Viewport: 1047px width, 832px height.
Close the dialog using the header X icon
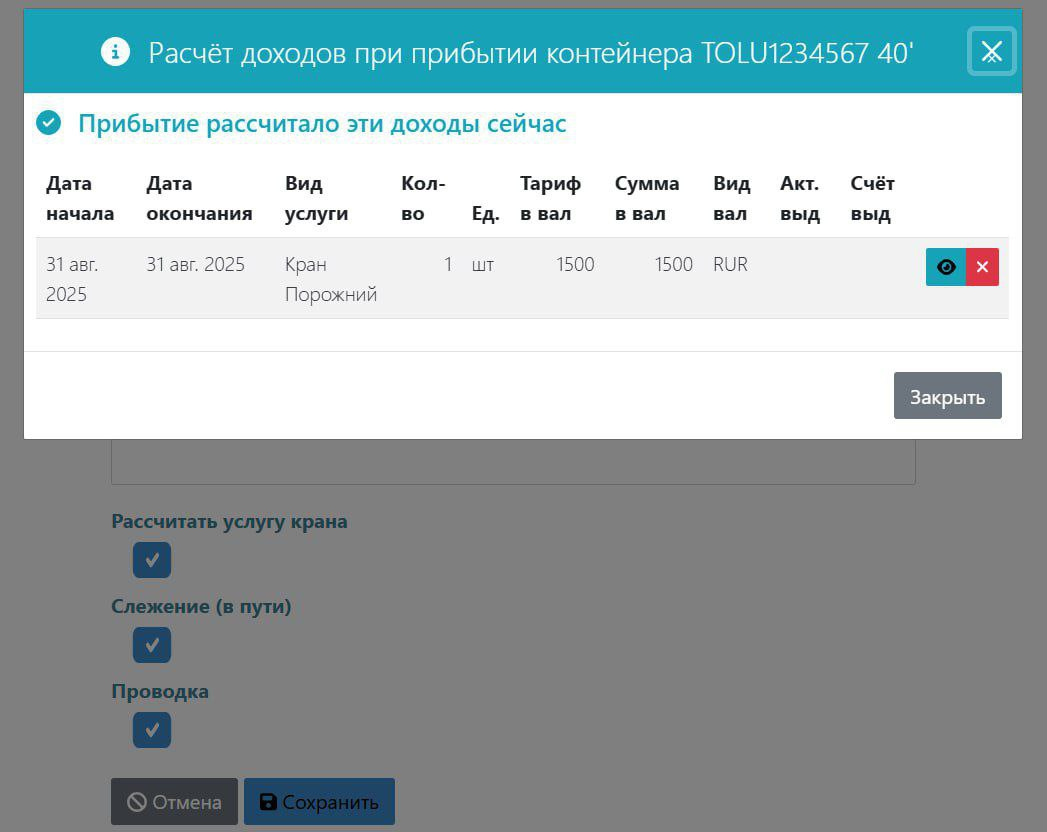(x=991, y=52)
